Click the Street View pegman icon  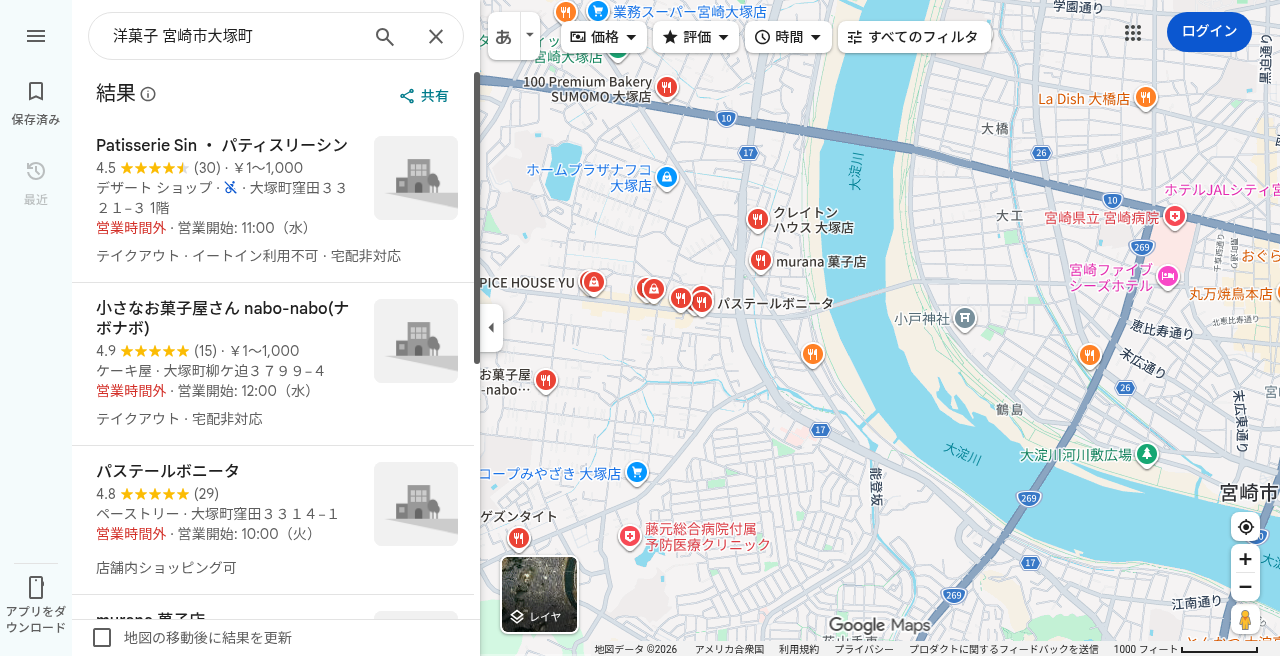pos(1245,619)
